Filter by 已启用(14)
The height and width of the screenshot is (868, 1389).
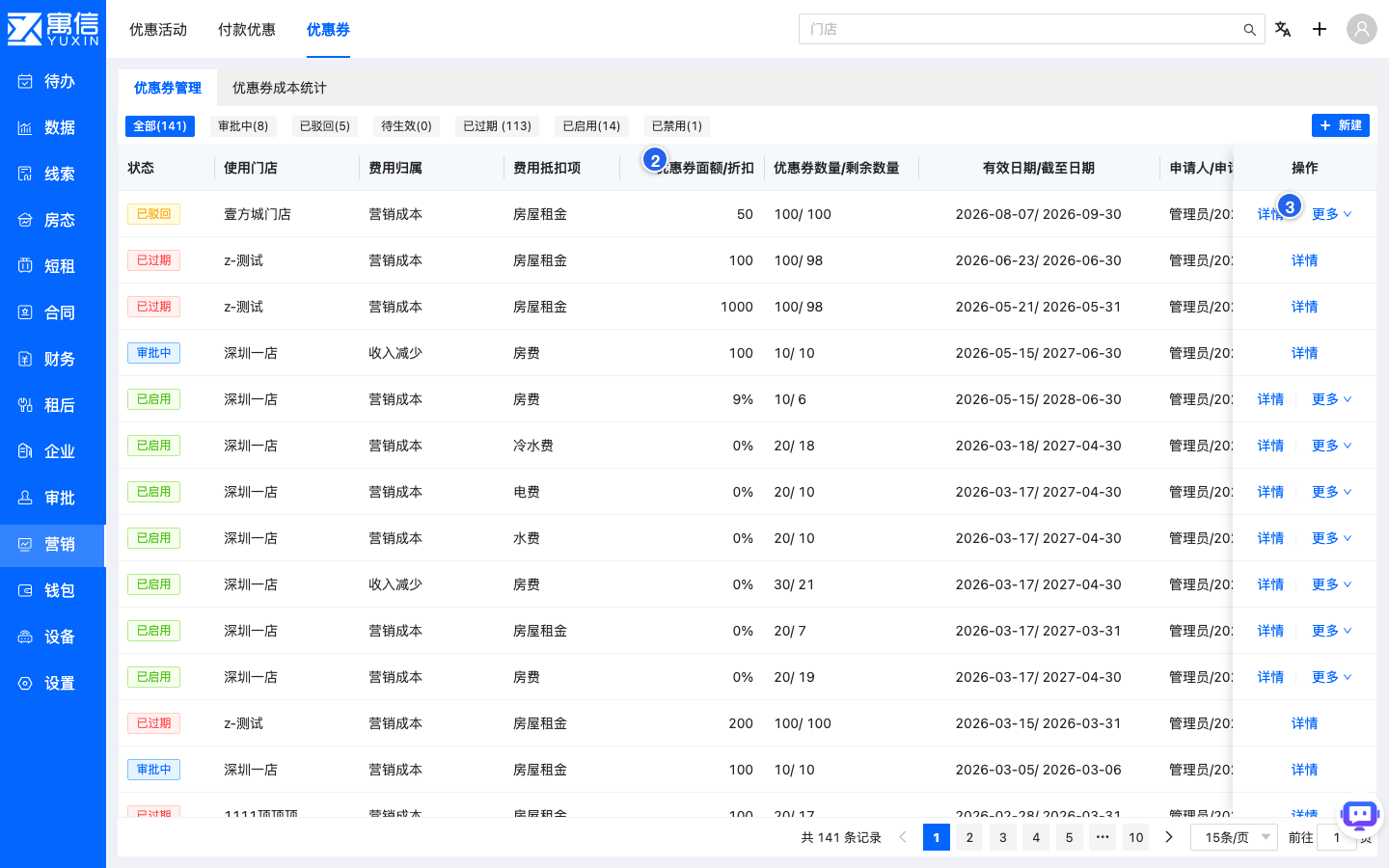pos(591,126)
